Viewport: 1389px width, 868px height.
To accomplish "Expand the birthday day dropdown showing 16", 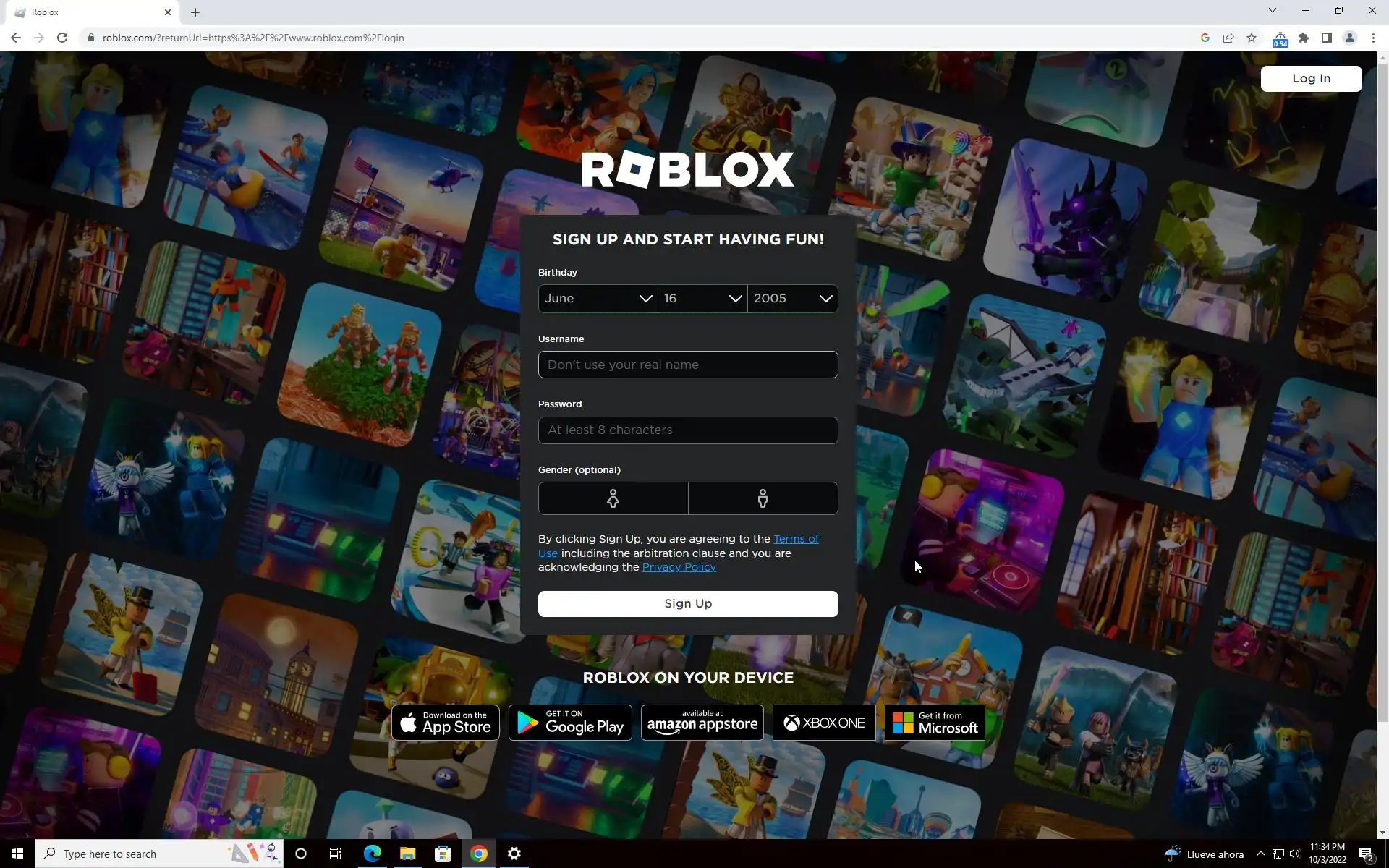I will pyautogui.click(x=702, y=299).
